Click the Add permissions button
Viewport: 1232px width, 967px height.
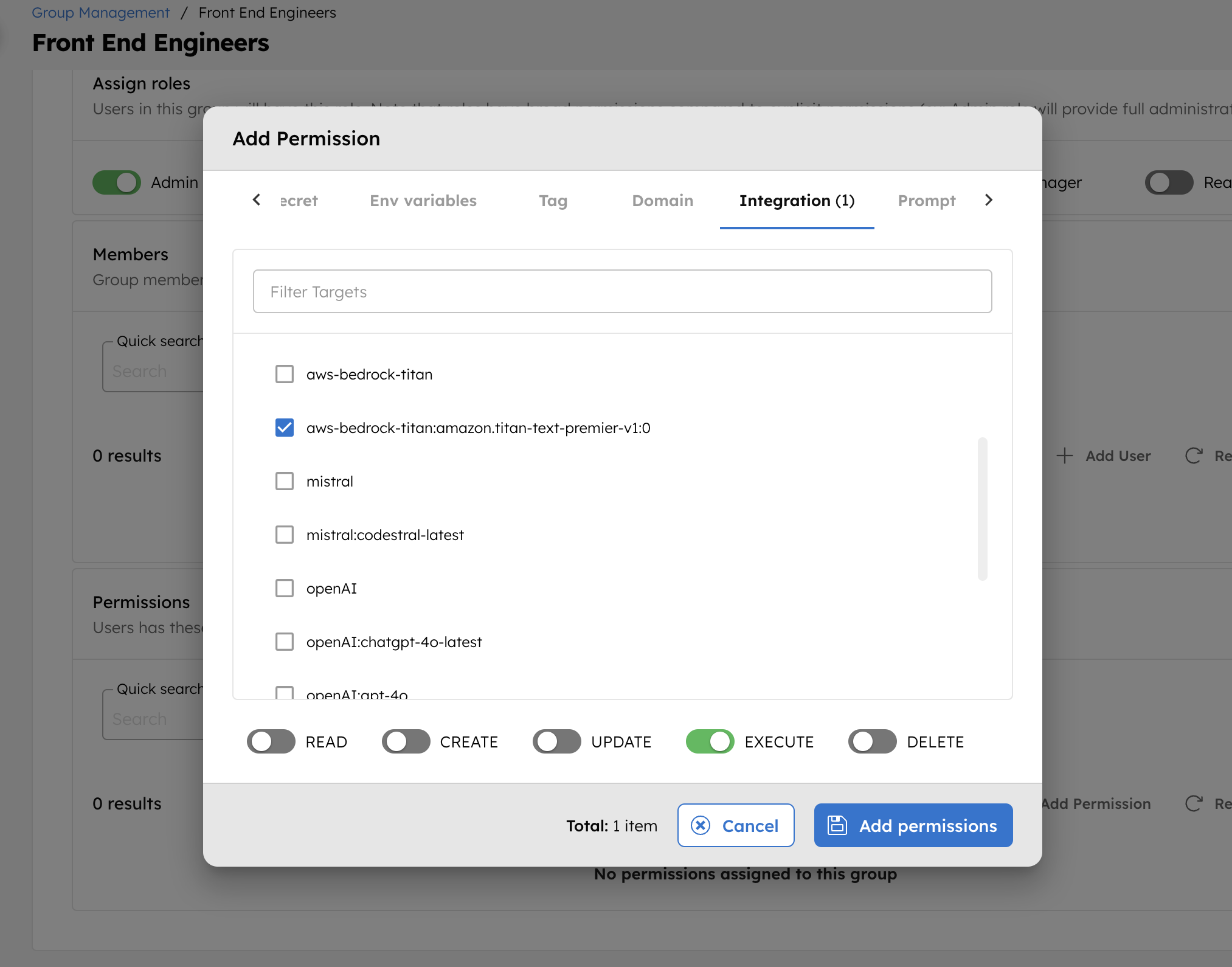[913, 825]
